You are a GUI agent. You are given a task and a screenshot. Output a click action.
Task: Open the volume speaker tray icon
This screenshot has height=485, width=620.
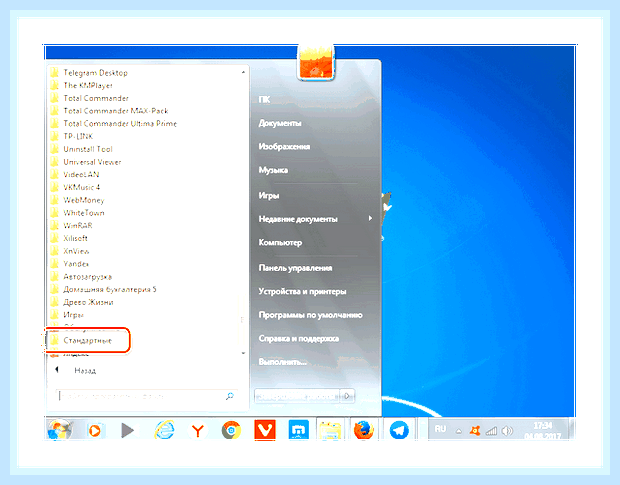click(x=507, y=430)
